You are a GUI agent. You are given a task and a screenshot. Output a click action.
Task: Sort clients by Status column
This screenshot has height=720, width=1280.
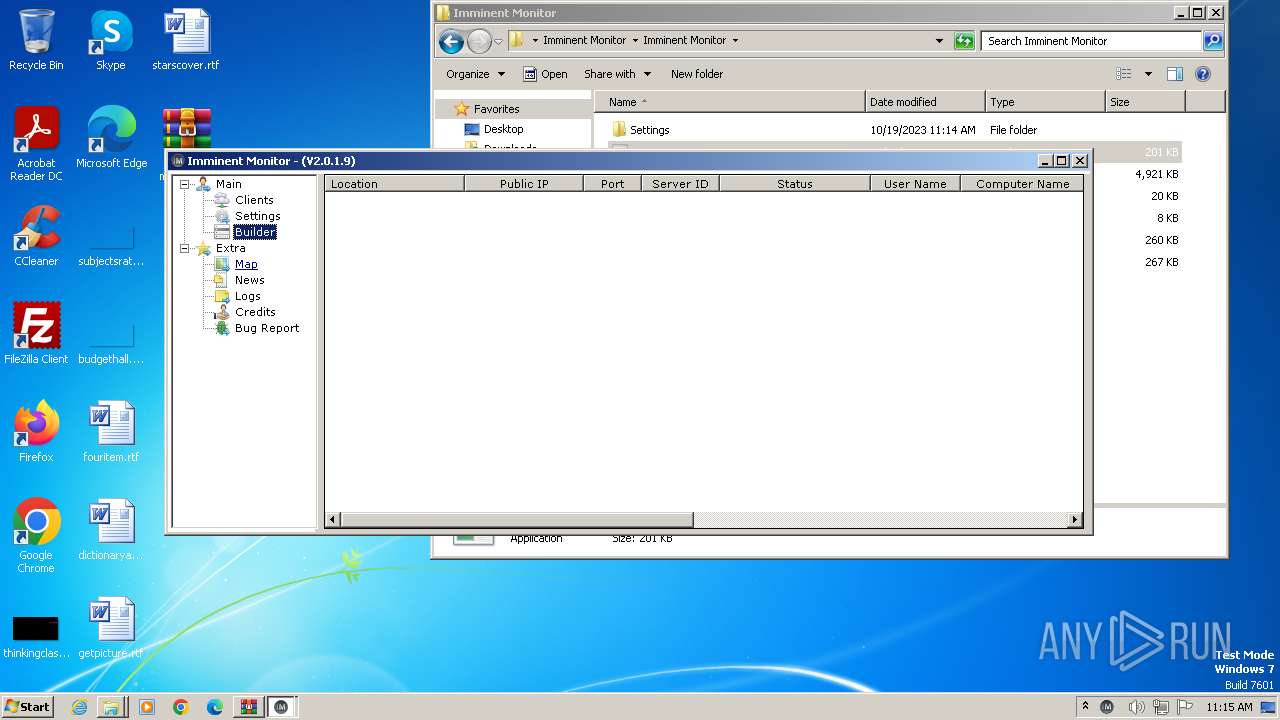(x=795, y=184)
